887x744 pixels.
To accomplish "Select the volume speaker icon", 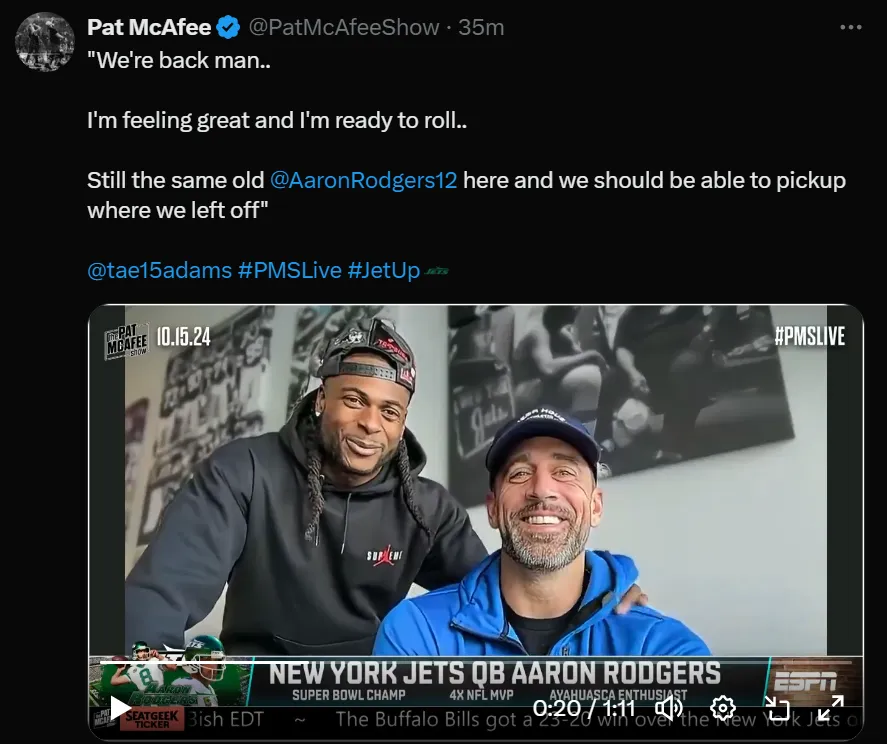I will (668, 708).
